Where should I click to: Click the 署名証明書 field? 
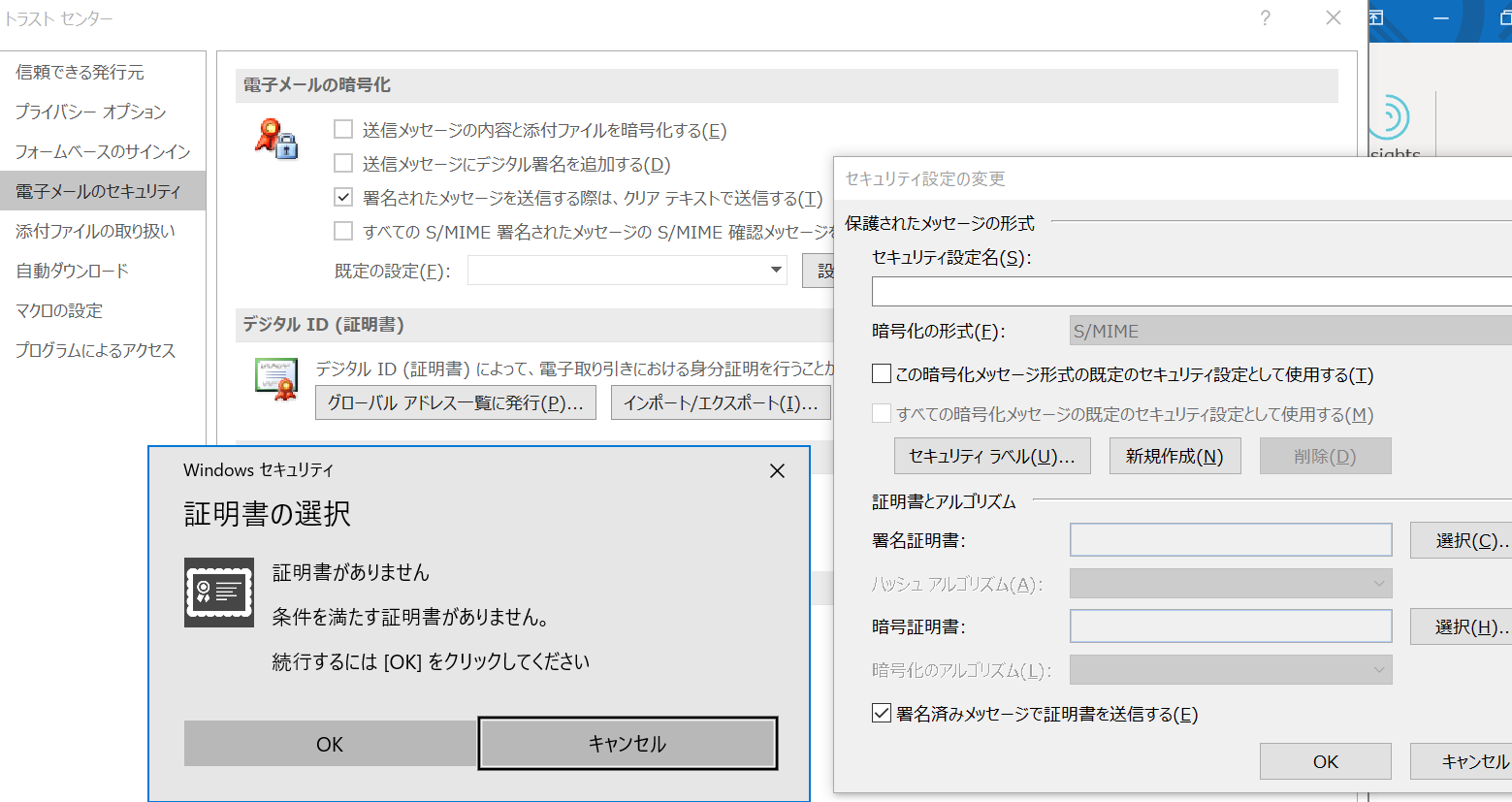1231,539
